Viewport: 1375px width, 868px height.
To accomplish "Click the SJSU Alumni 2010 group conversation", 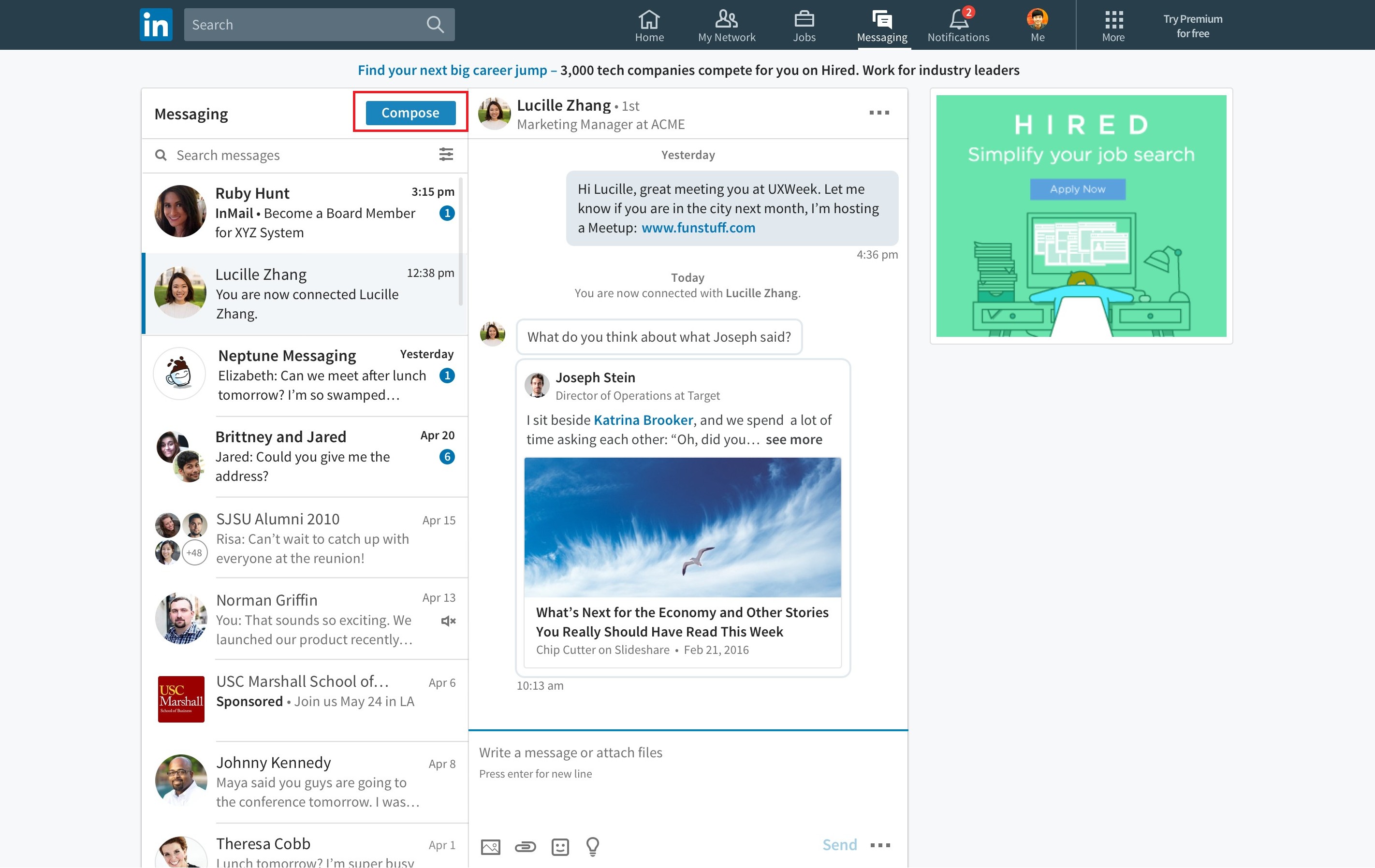I will [x=305, y=538].
